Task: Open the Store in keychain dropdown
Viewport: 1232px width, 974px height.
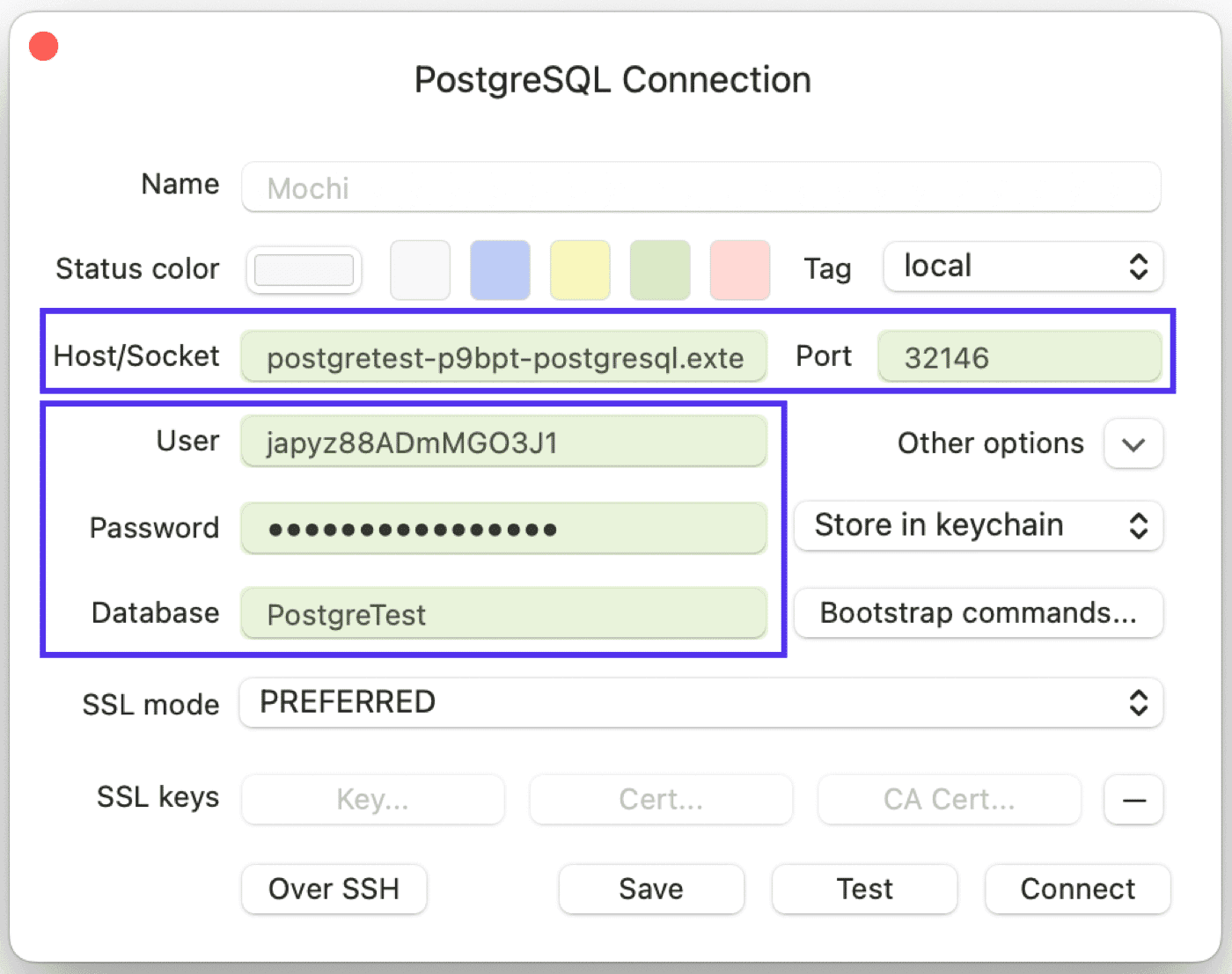Action: click(978, 525)
